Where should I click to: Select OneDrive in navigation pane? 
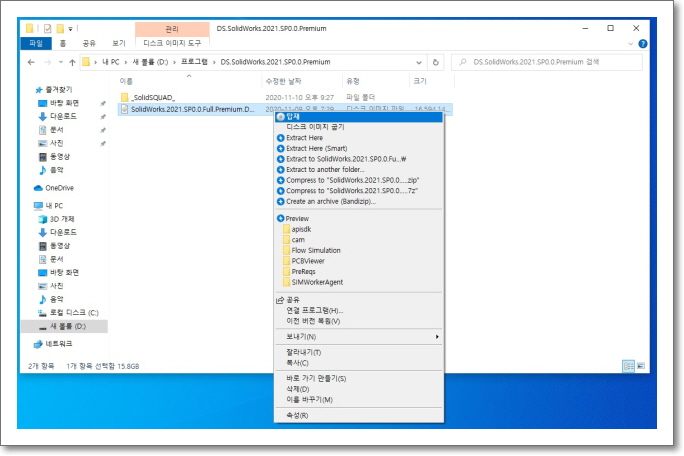tap(54, 188)
